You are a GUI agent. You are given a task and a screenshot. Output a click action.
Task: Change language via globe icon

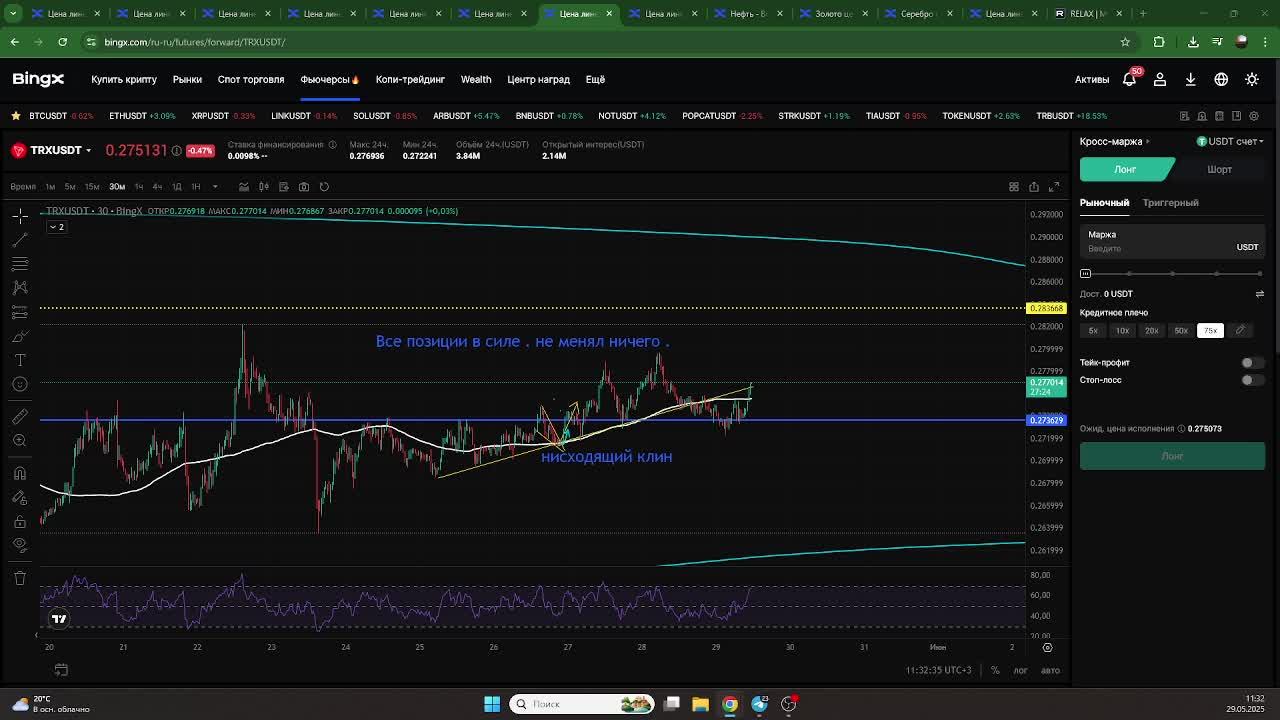[x=1221, y=79]
